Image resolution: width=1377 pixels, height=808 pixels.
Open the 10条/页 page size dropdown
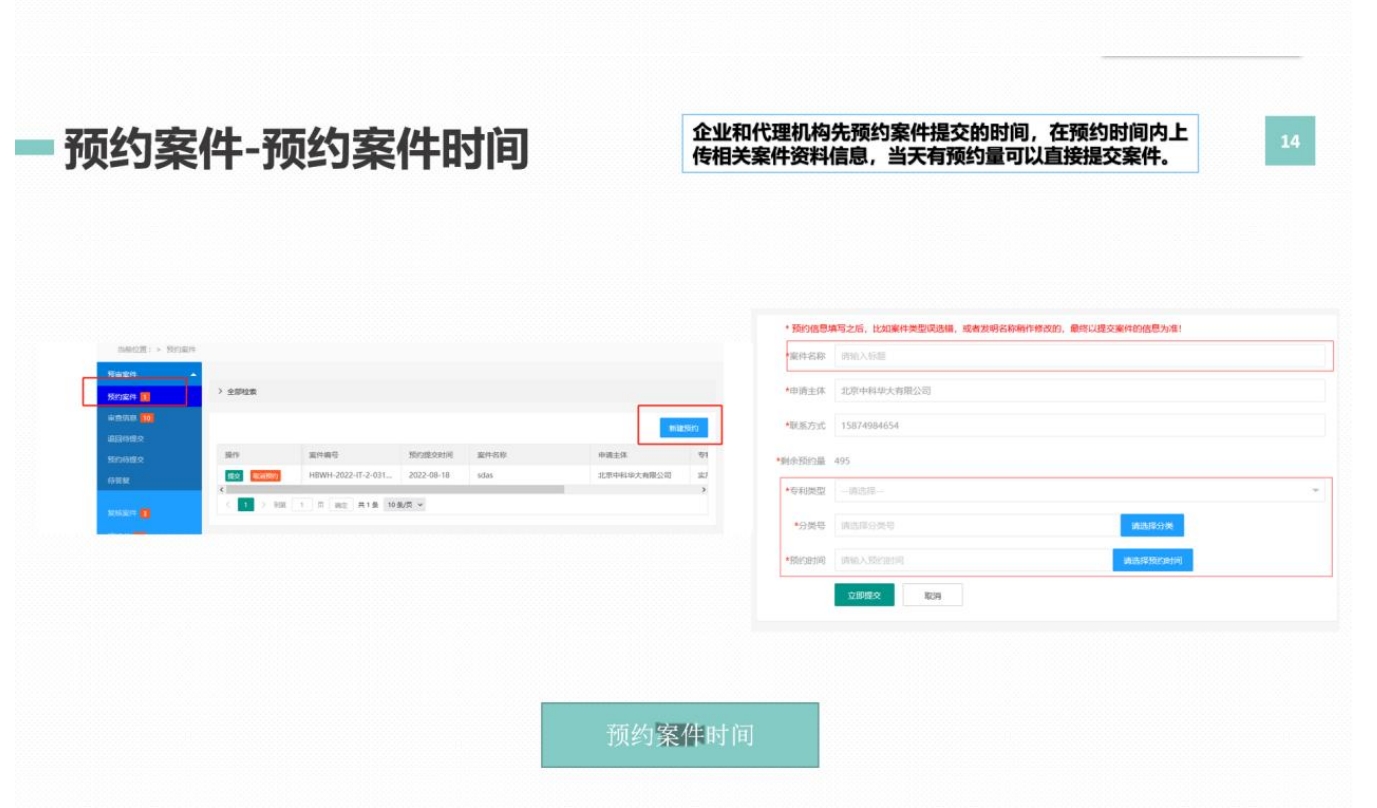[405, 505]
